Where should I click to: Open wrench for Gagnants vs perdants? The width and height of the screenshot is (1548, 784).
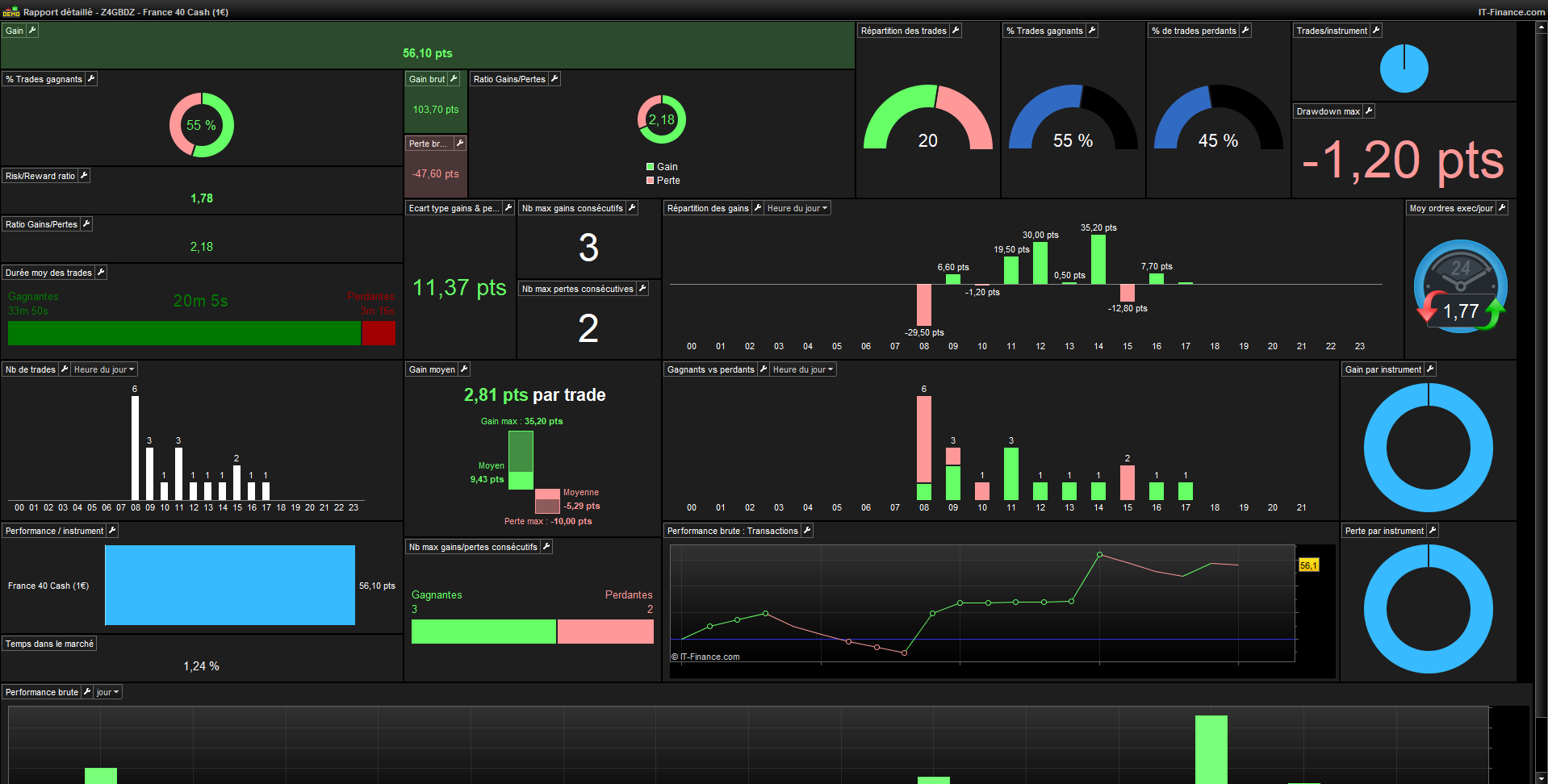pos(764,369)
